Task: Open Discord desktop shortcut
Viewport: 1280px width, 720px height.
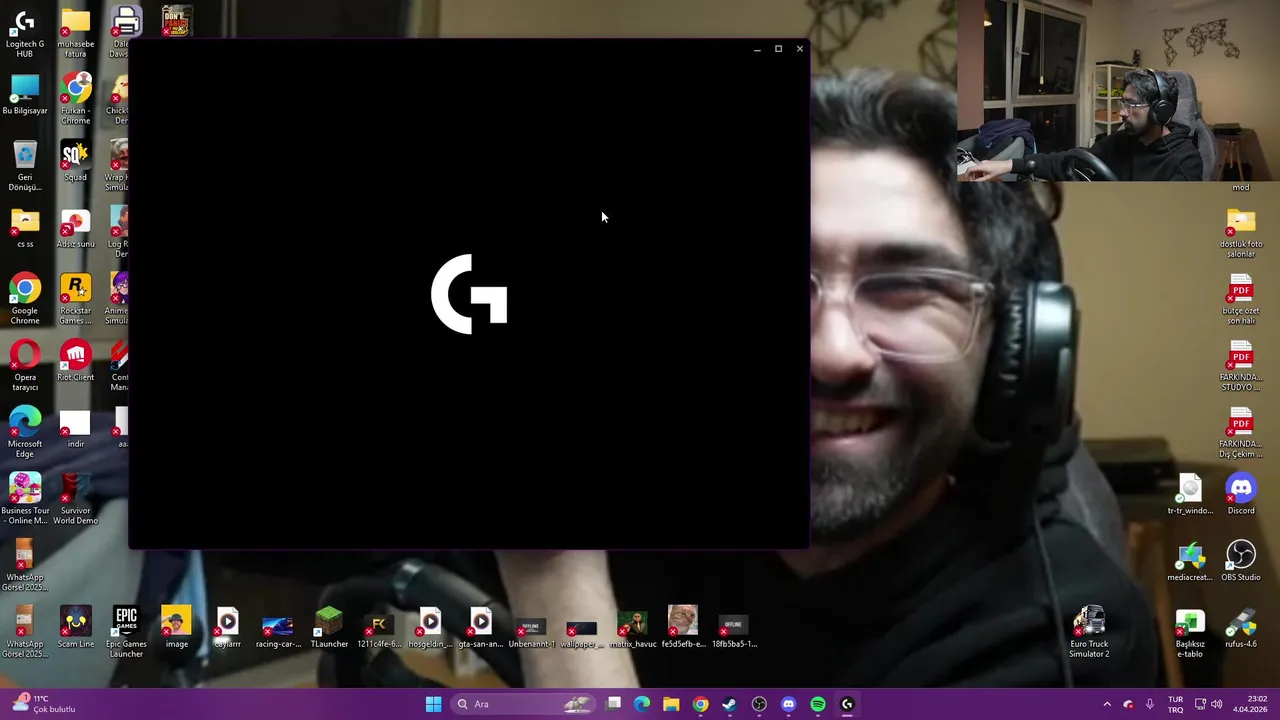Action: (x=1241, y=494)
